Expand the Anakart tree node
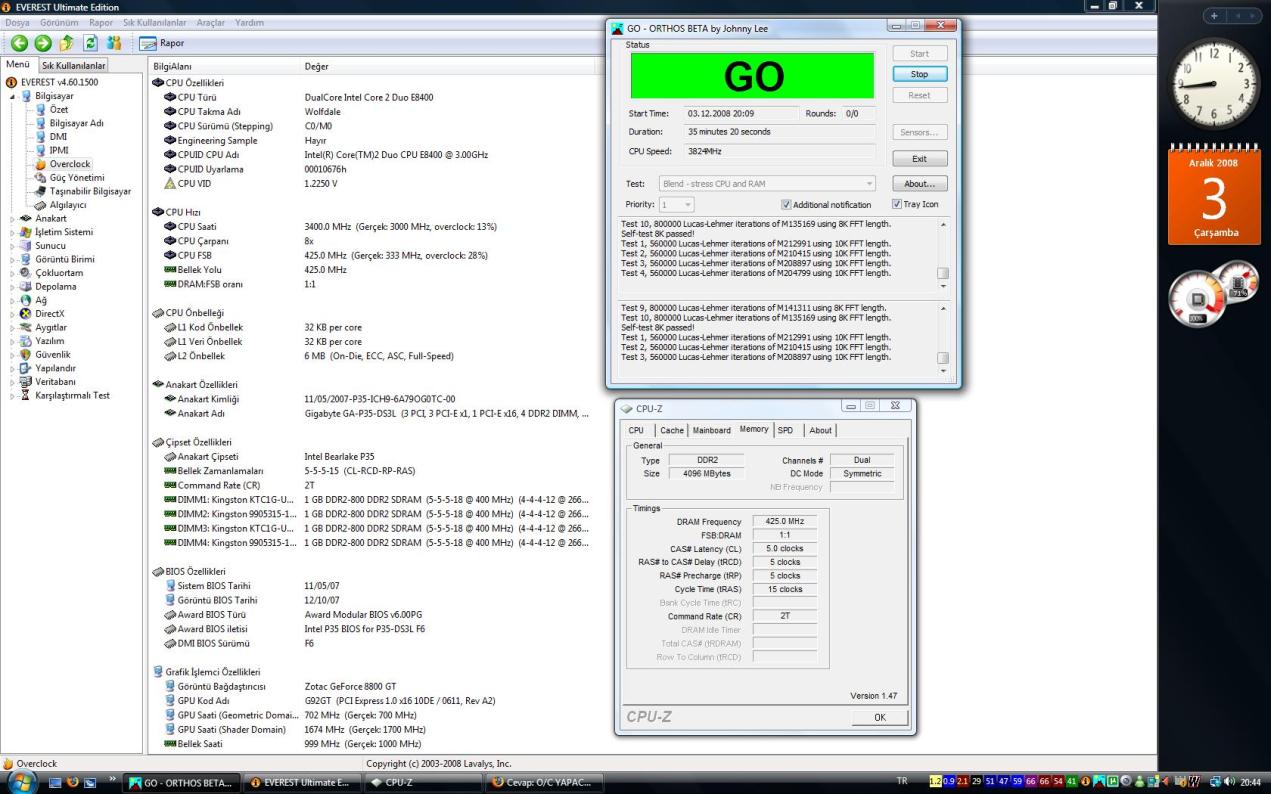 tap(12, 218)
